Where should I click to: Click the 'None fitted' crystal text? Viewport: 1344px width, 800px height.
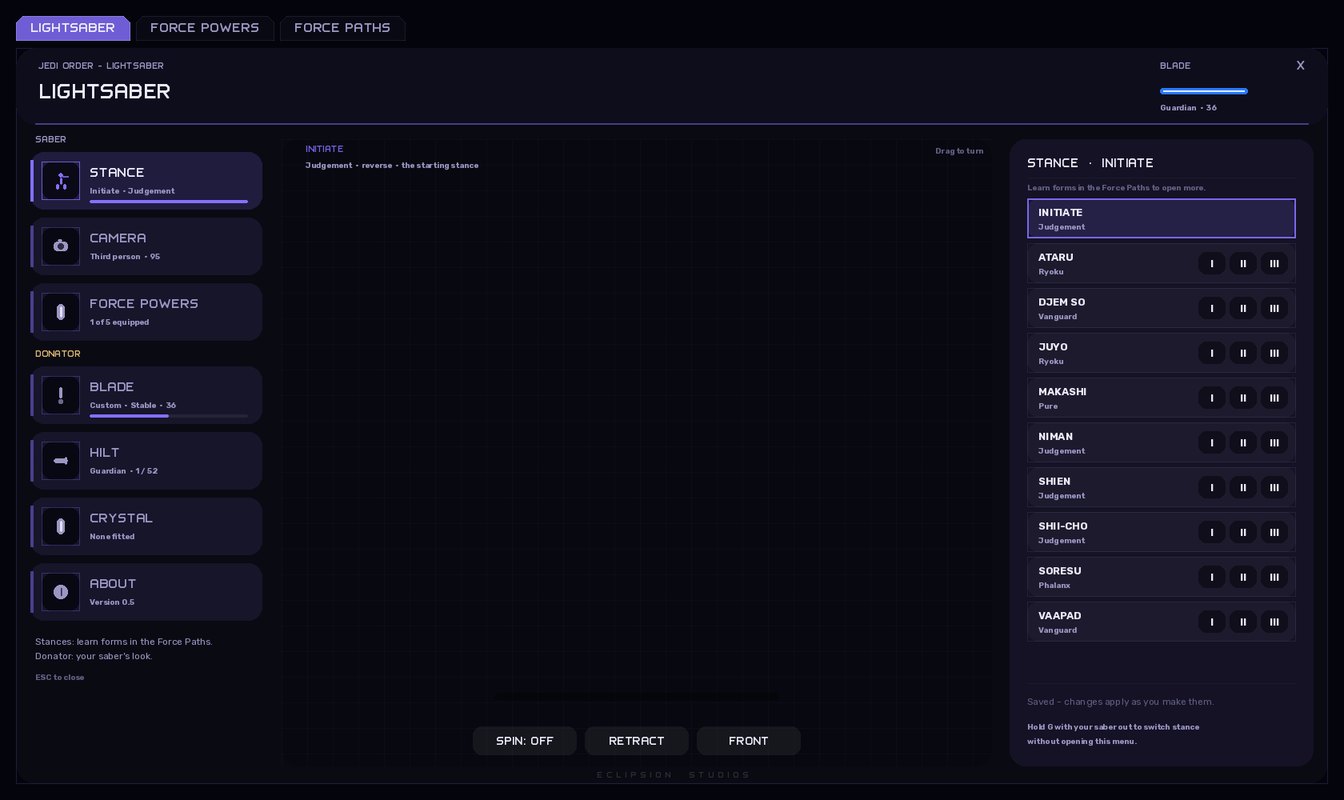(x=112, y=537)
